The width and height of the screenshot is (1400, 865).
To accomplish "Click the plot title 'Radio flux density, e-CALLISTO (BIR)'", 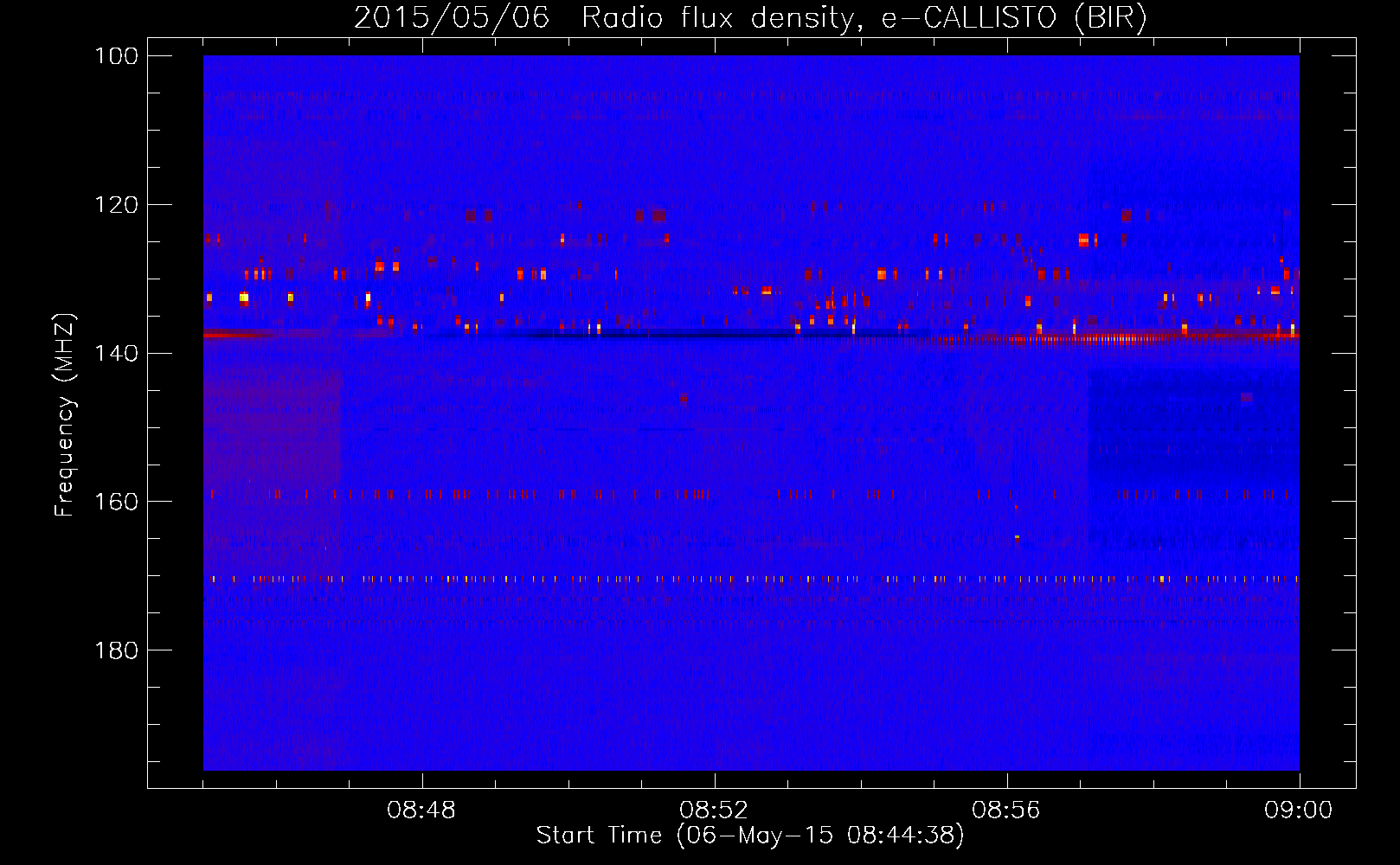I will click(x=864, y=18).
